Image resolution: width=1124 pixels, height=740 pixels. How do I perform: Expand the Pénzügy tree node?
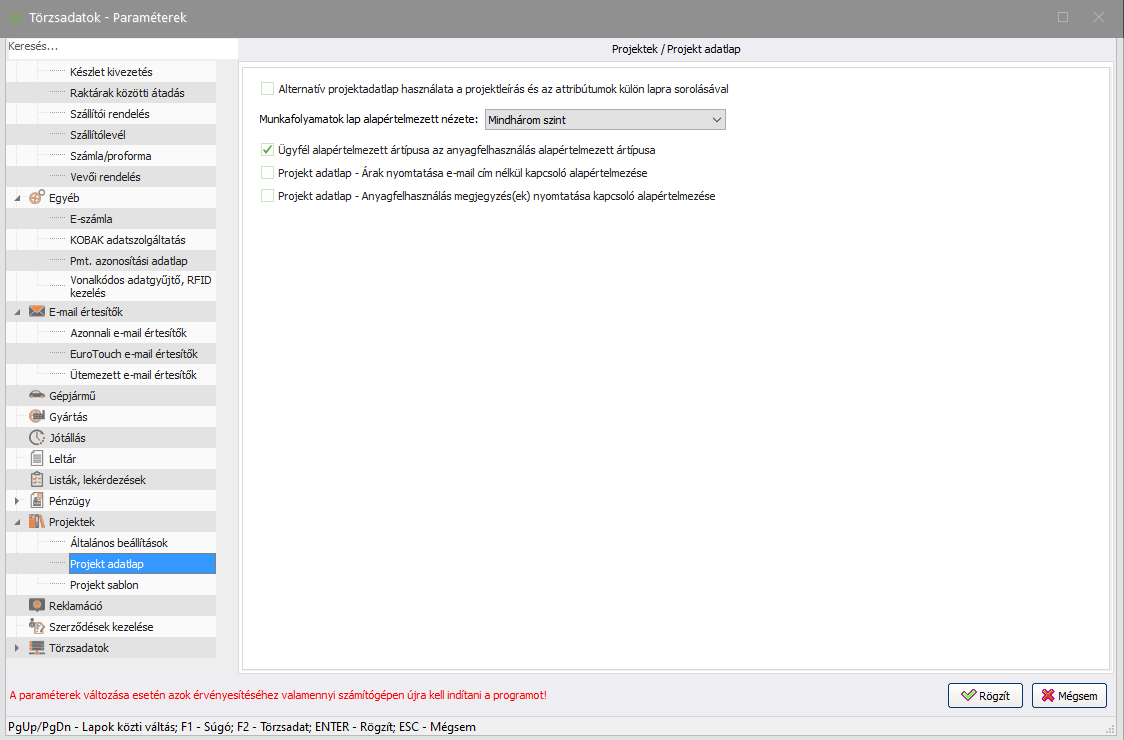point(16,500)
